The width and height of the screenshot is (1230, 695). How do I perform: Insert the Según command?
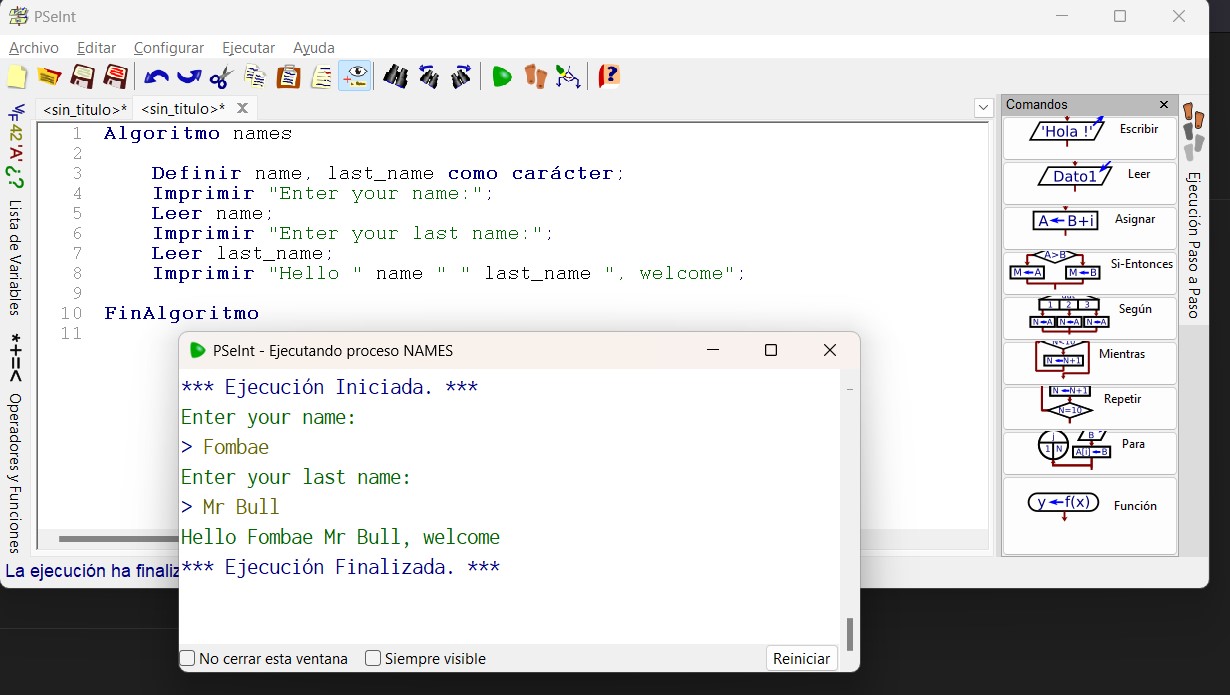point(1090,318)
